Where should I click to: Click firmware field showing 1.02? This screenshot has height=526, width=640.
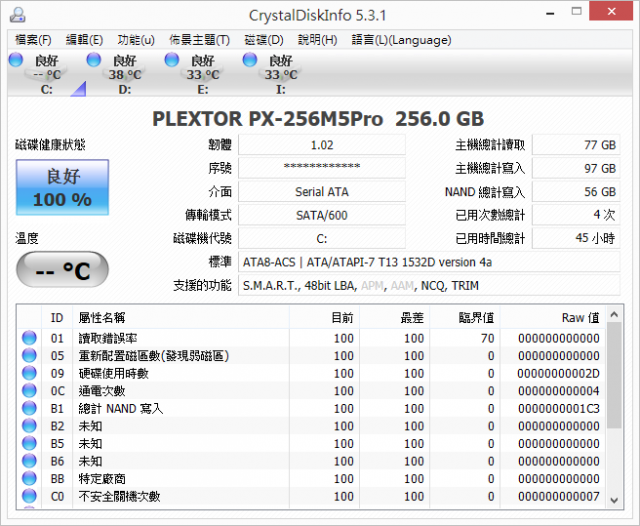[322, 145]
